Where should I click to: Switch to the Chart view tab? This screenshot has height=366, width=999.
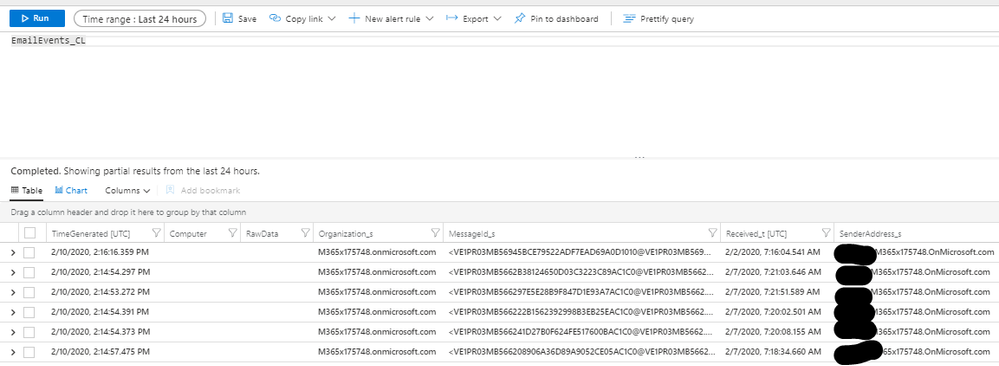point(71,190)
